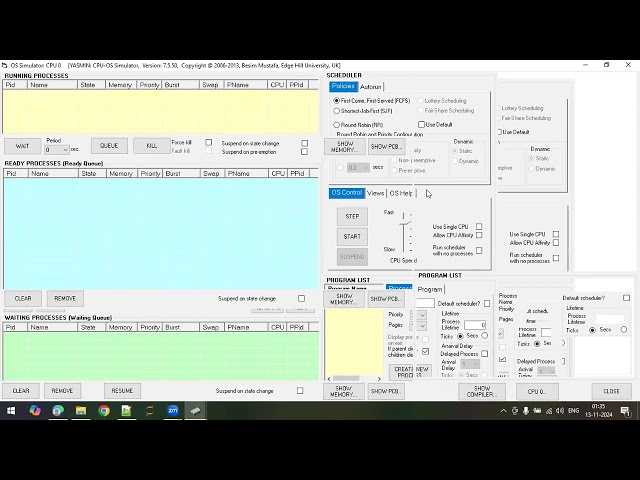This screenshot has height=480, width=640.
Task: Switch to the Autorun tab
Action: [371, 87]
